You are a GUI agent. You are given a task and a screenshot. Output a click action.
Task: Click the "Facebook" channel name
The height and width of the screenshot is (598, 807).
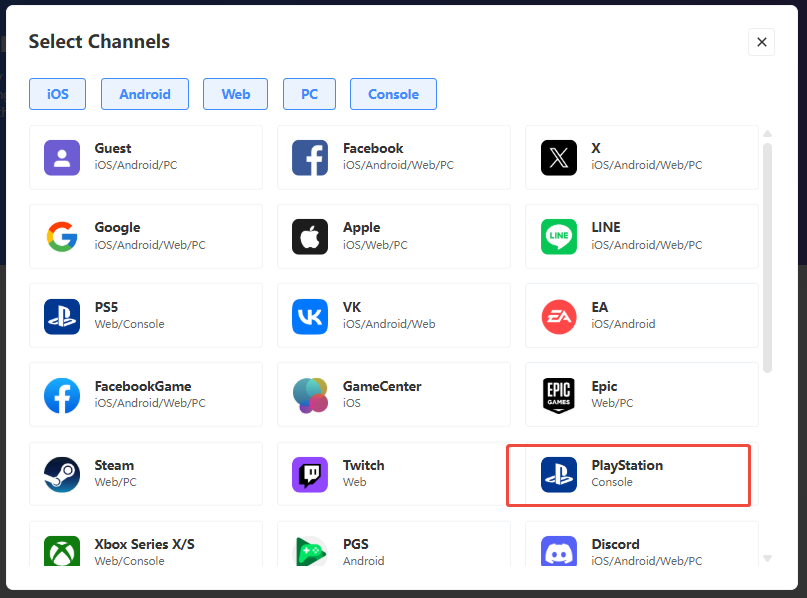pos(373,148)
